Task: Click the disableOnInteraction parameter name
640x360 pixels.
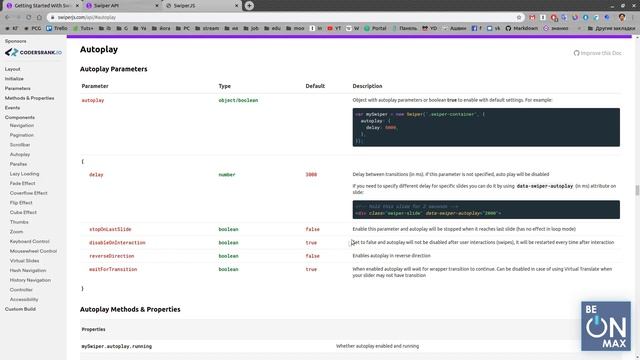Action: point(117,242)
